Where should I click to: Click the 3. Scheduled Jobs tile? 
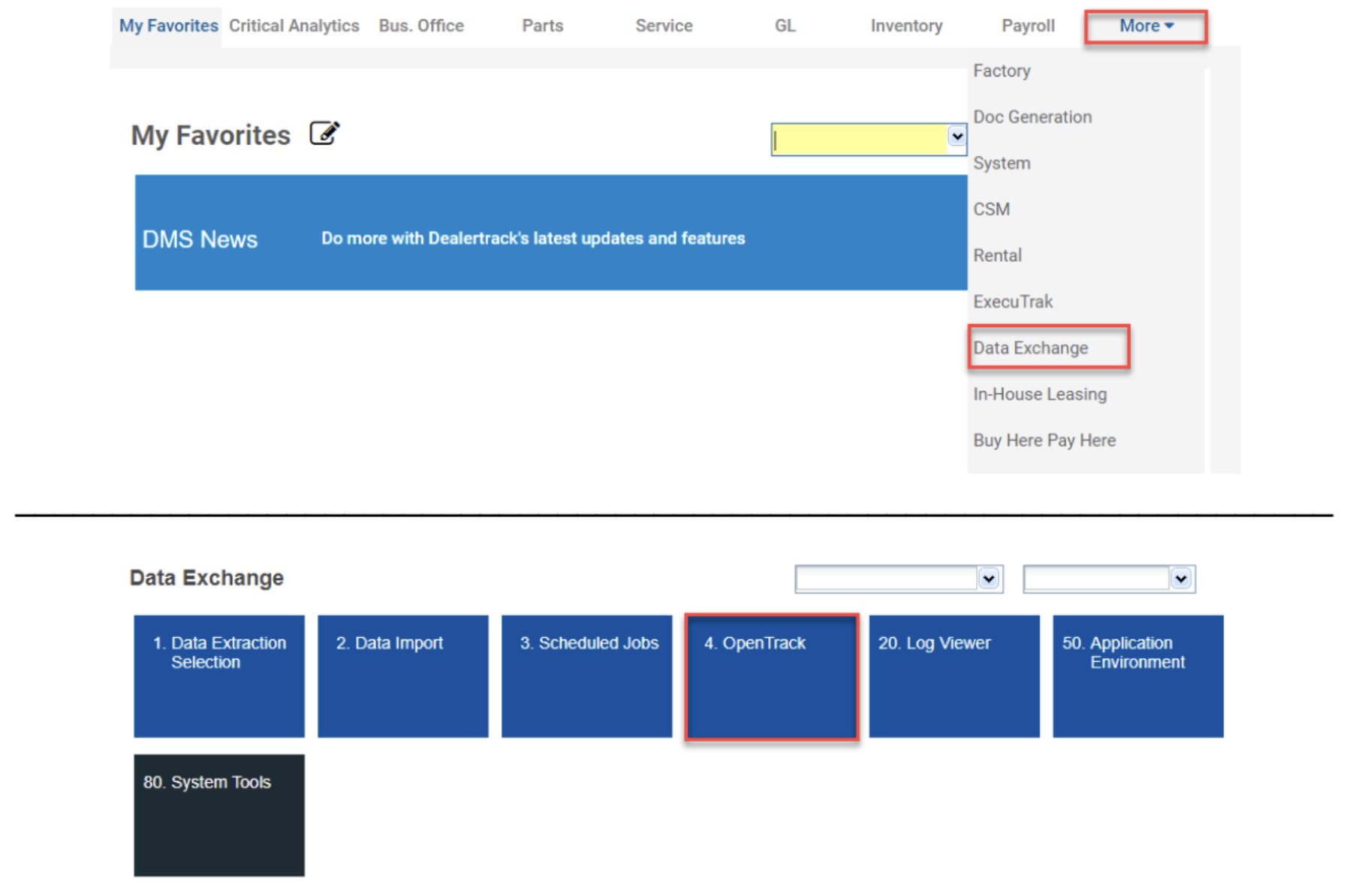[x=586, y=676]
